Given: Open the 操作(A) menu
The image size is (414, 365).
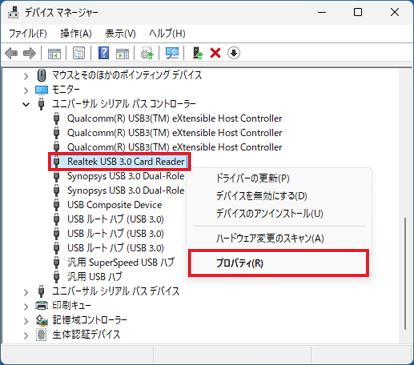Looking at the screenshot, I should tap(76, 33).
